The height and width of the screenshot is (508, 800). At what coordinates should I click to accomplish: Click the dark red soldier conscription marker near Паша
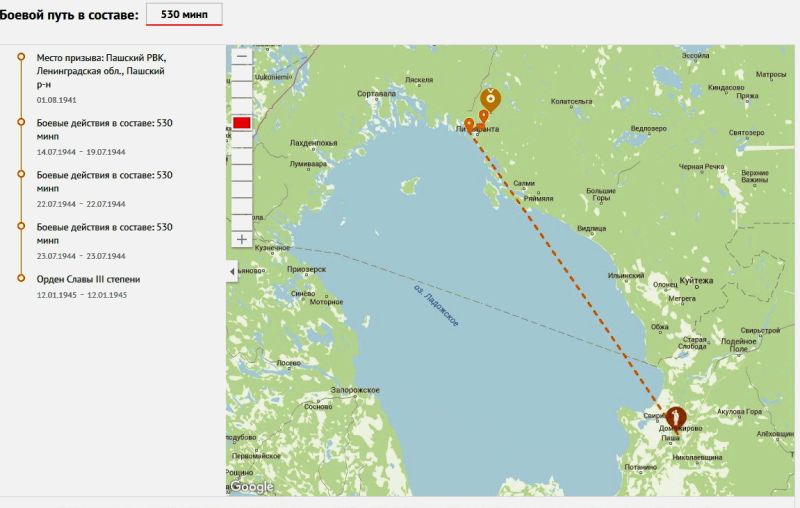pos(676,419)
